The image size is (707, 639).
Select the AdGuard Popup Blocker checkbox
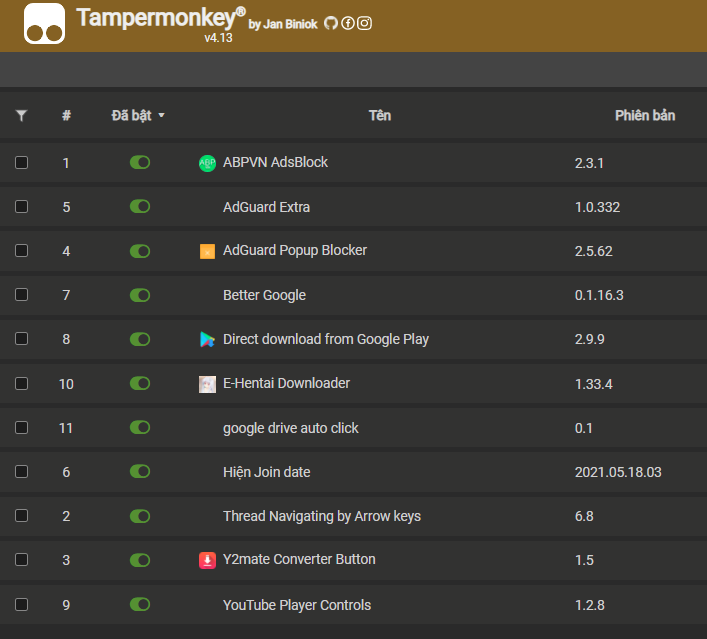tap(21, 251)
